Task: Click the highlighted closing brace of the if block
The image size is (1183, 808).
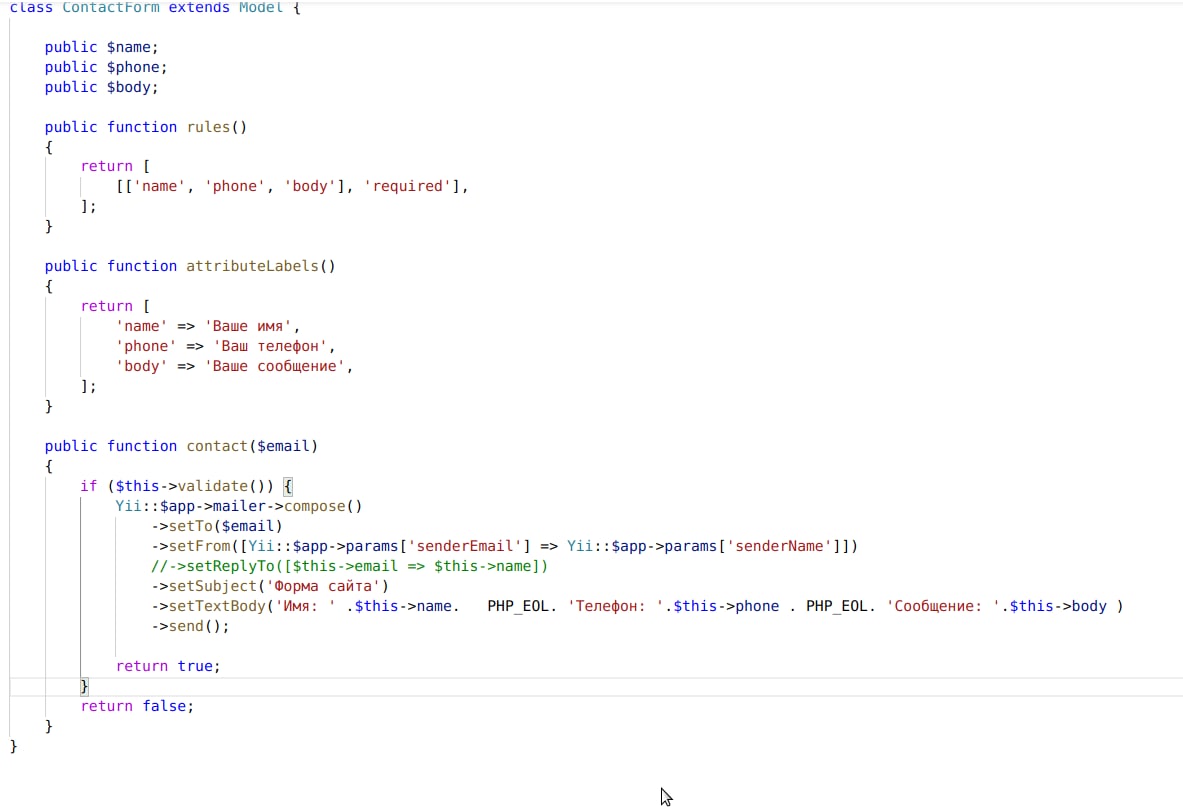Action: pyautogui.click(x=84, y=686)
